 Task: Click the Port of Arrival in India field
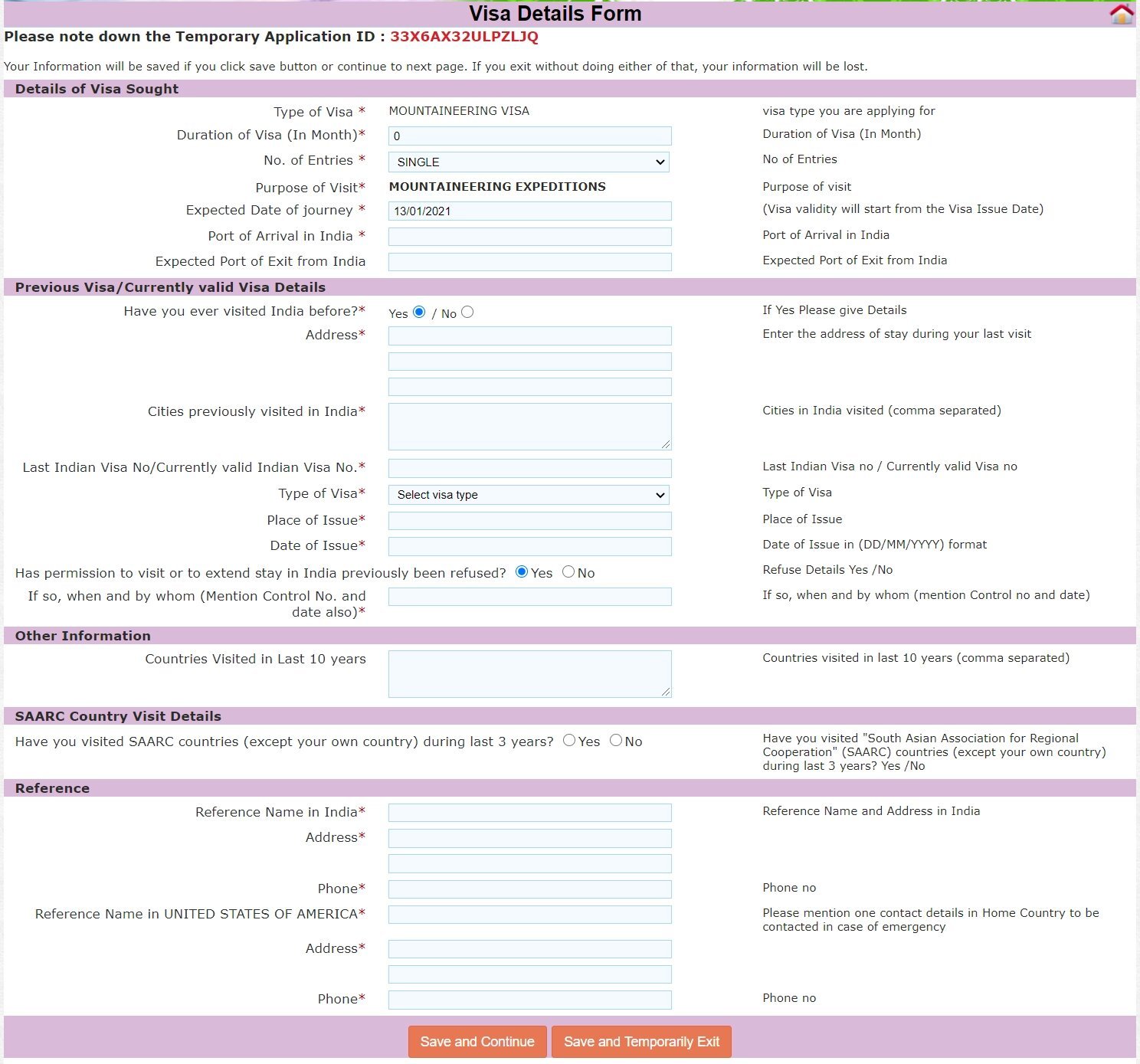point(530,237)
